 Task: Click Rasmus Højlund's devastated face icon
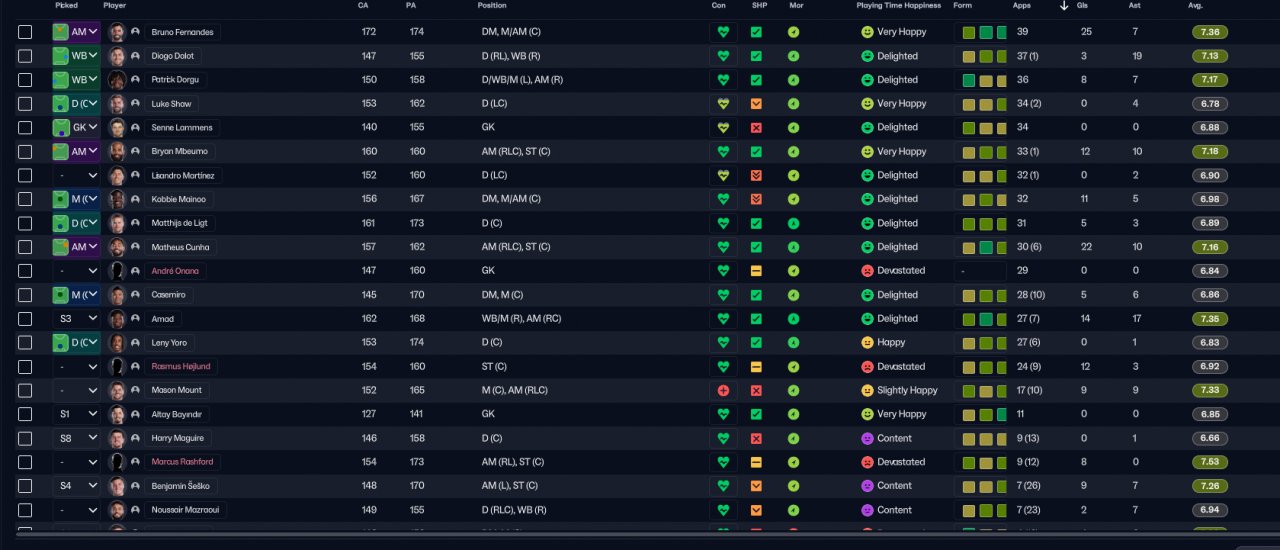(867, 367)
